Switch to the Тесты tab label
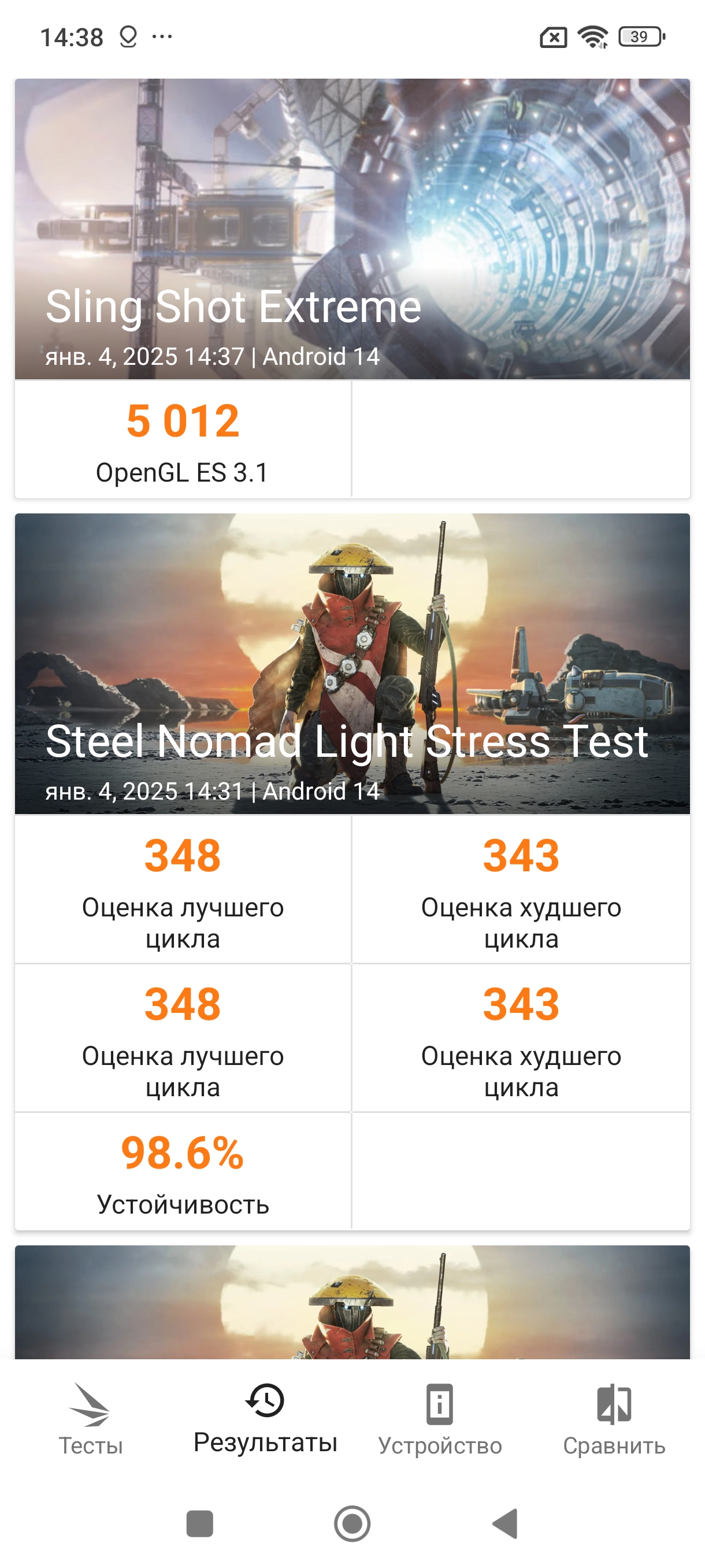705x1568 pixels. (x=91, y=1445)
